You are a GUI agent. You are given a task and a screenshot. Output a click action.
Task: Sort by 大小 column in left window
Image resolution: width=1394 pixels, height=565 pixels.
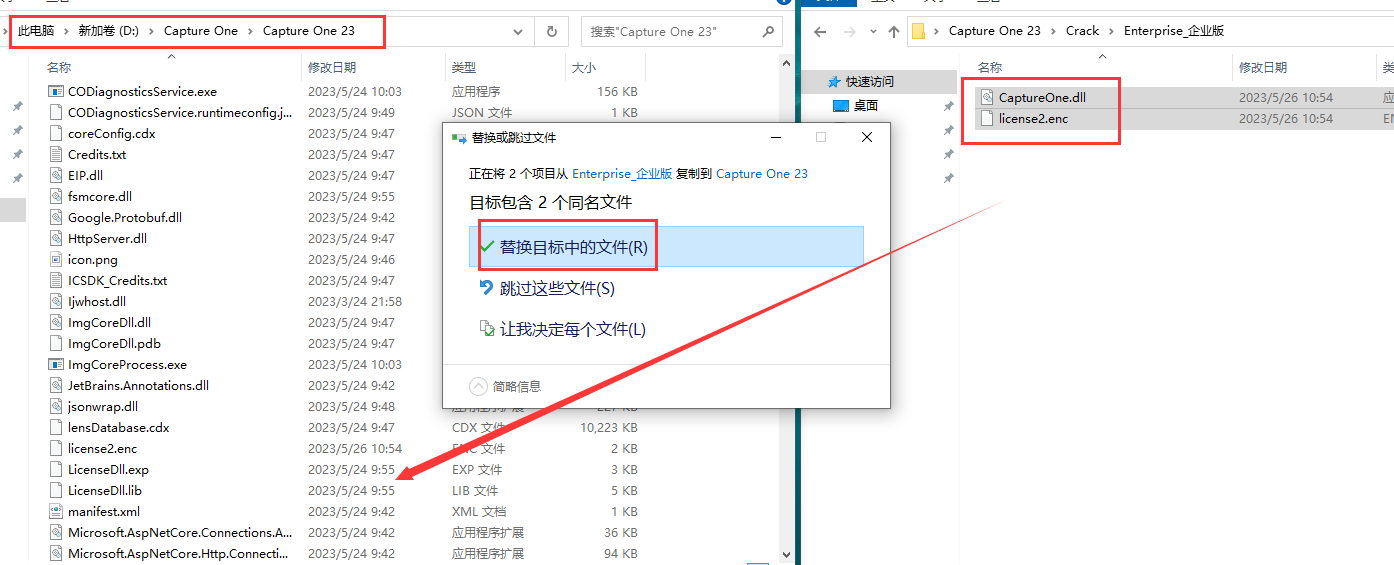click(x=583, y=68)
